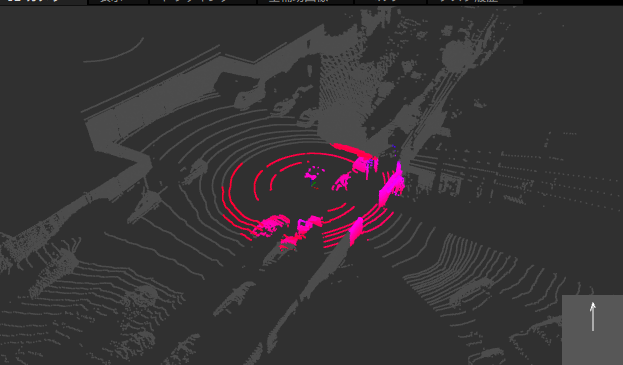Select the magenta cluster at the rings' lower left
Image resolution: width=623 pixels, height=365 pixels.
click(269, 225)
